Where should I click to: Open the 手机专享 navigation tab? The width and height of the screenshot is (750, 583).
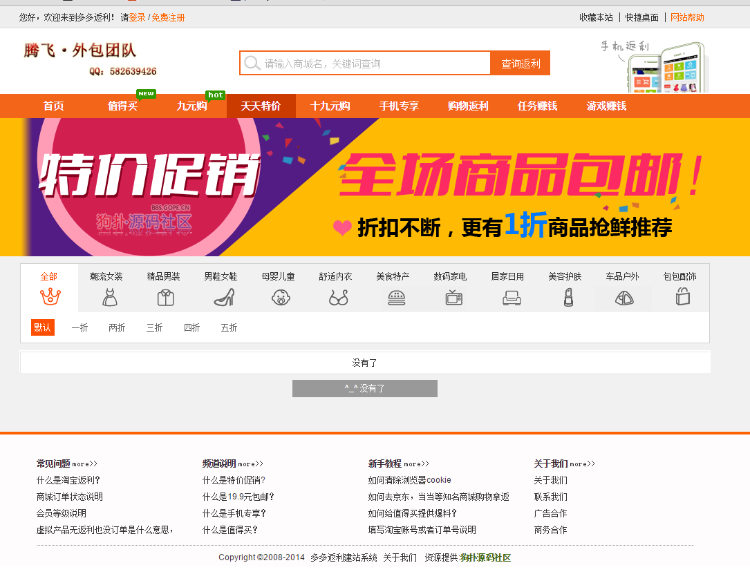click(x=399, y=106)
